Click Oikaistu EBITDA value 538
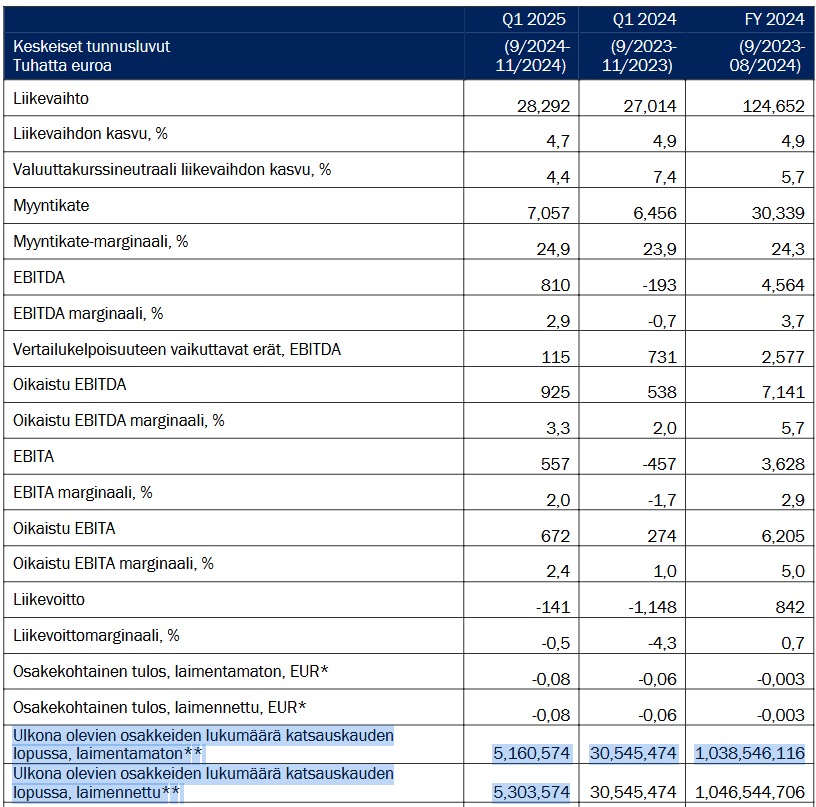 [x=662, y=392]
